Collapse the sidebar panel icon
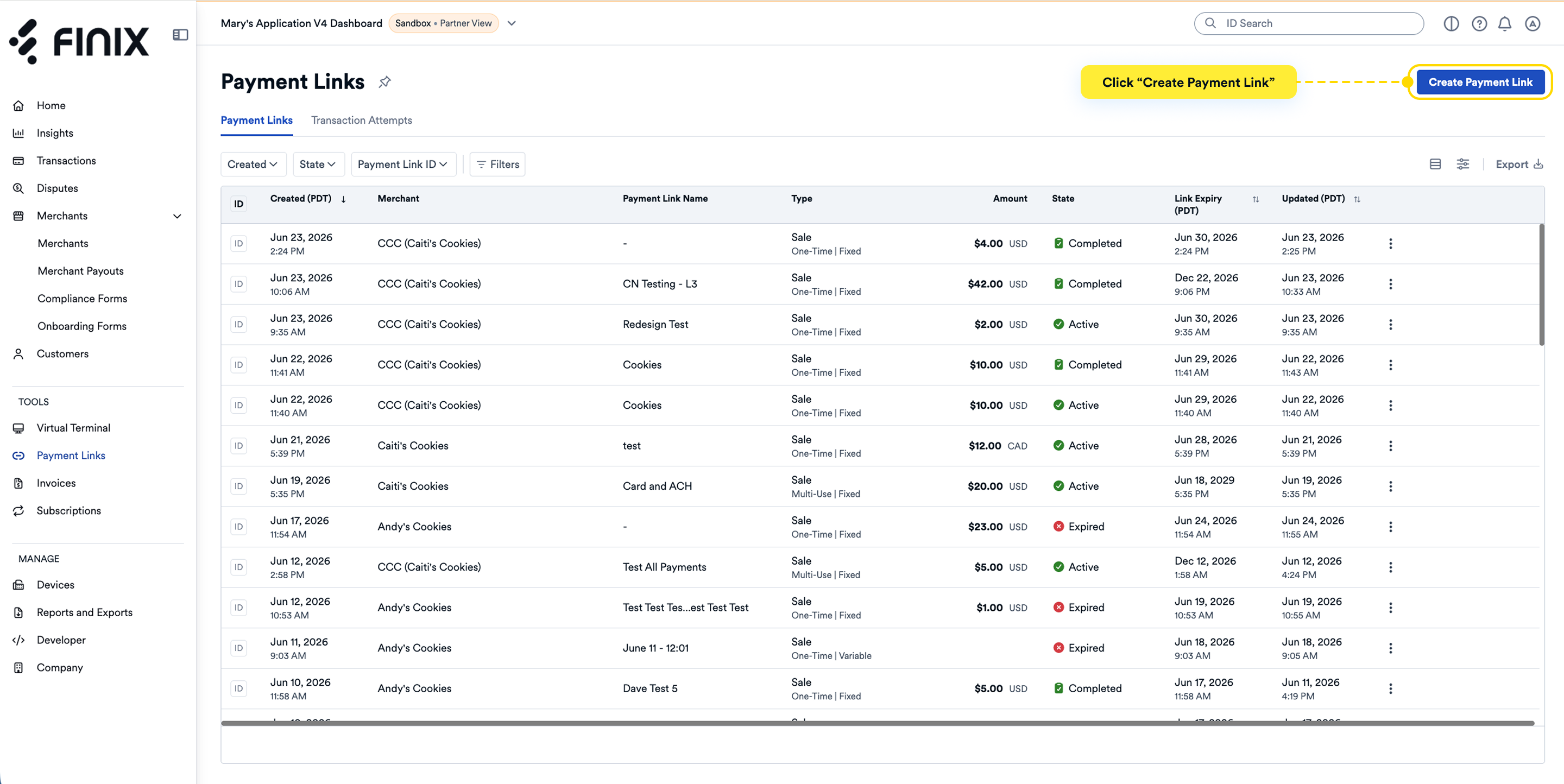Viewport: 1564px width, 784px height. [x=180, y=35]
